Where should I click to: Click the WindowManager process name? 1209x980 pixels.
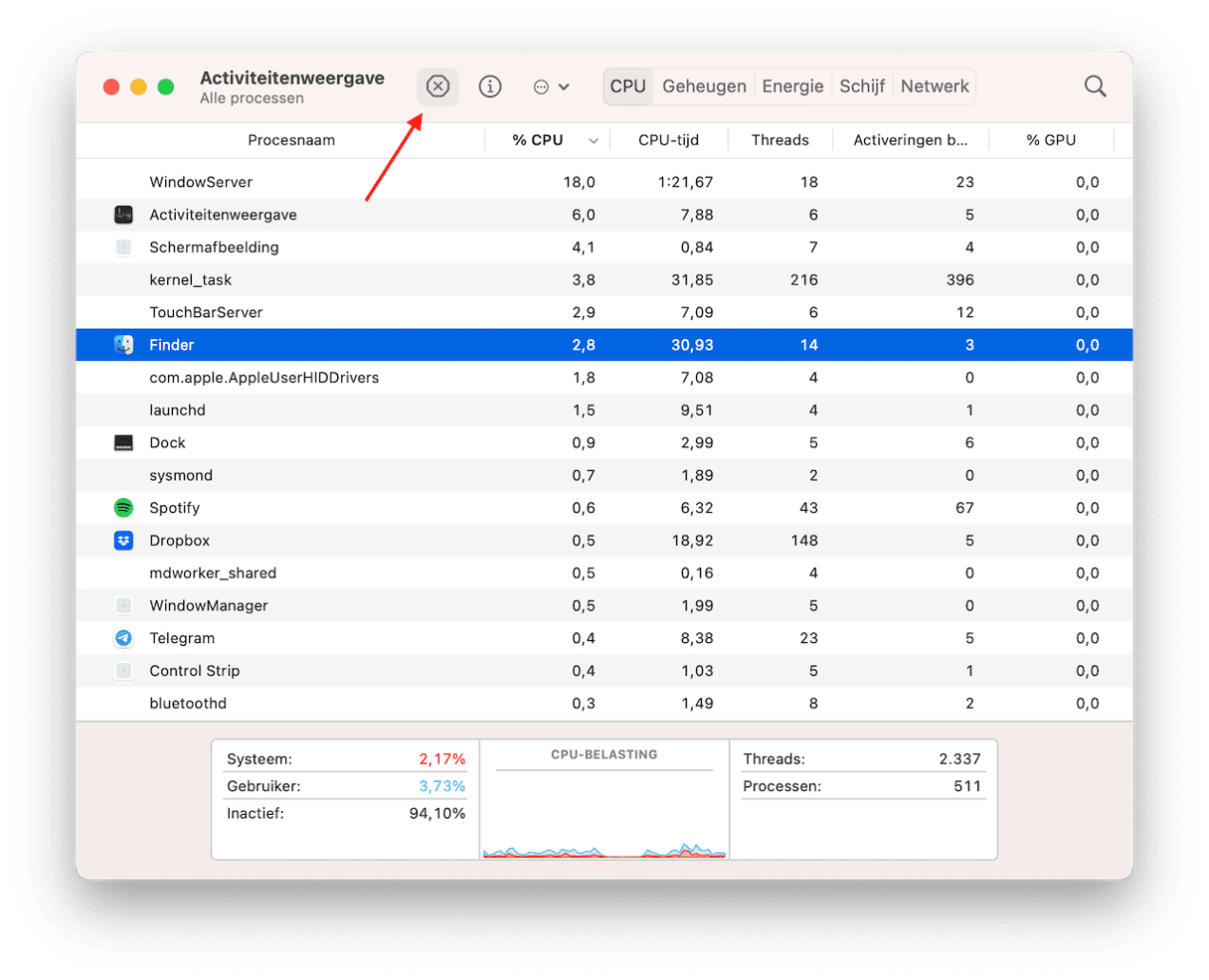coord(209,606)
